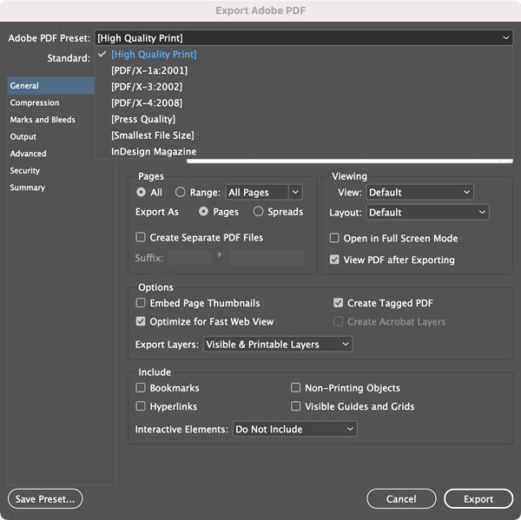Enable the Hyperlinks checkbox
The height and width of the screenshot is (520, 521).
pyautogui.click(x=141, y=406)
